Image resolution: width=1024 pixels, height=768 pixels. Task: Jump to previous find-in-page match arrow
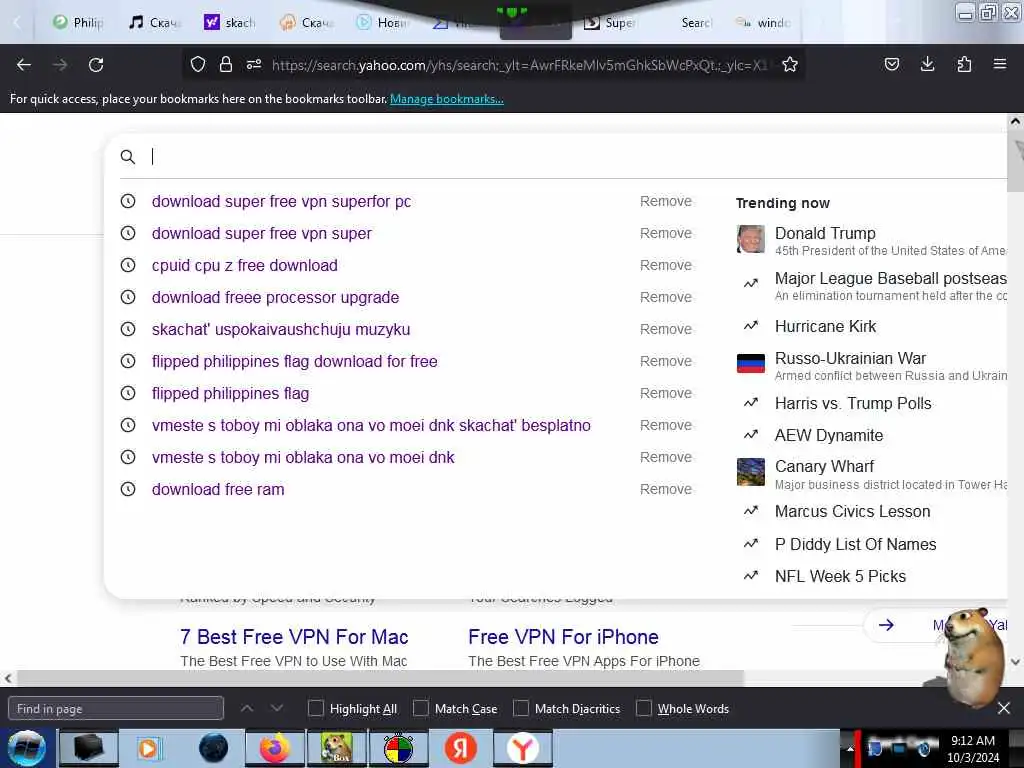(x=247, y=708)
